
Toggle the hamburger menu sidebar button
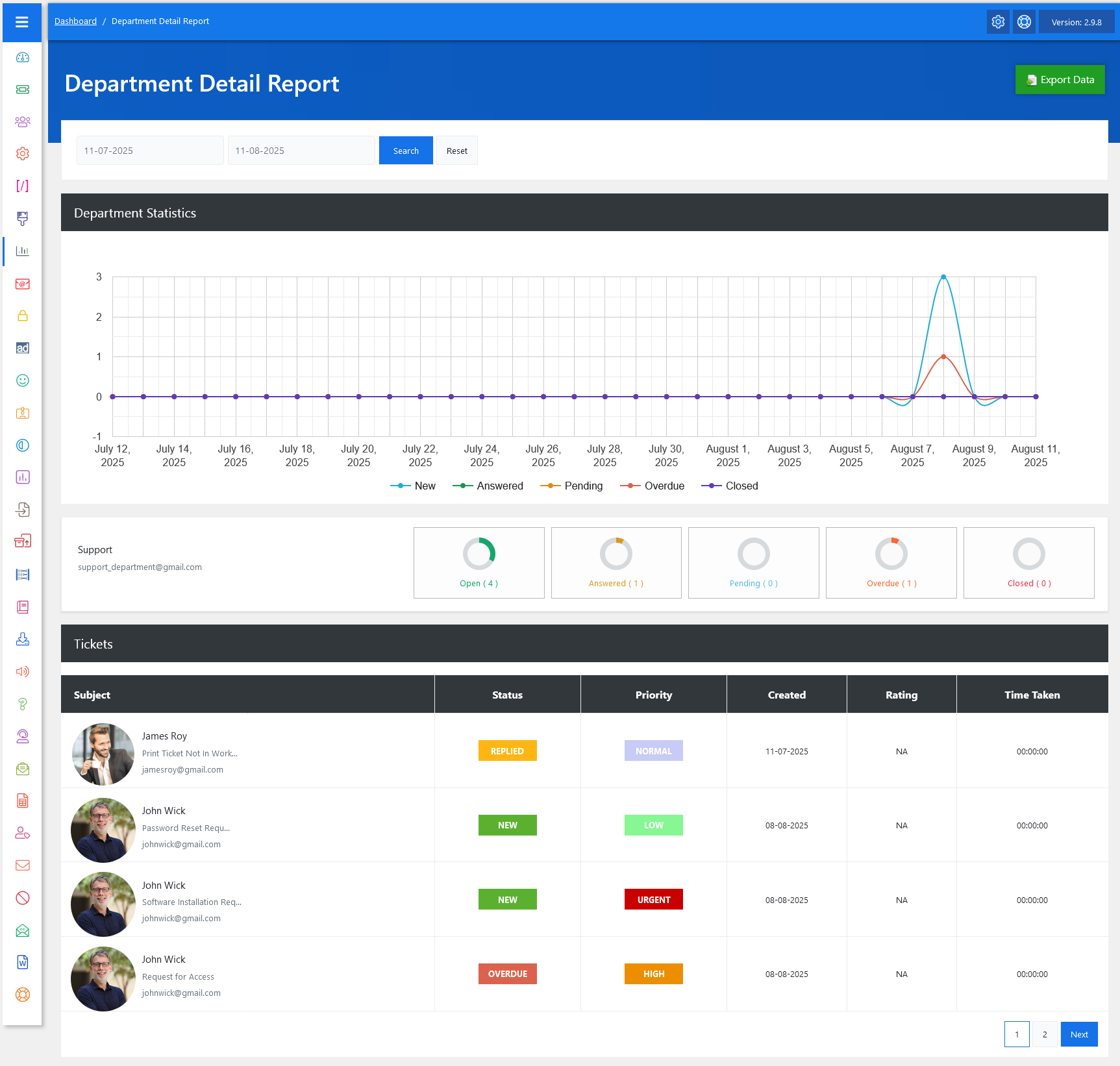click(x=22, y=22)
